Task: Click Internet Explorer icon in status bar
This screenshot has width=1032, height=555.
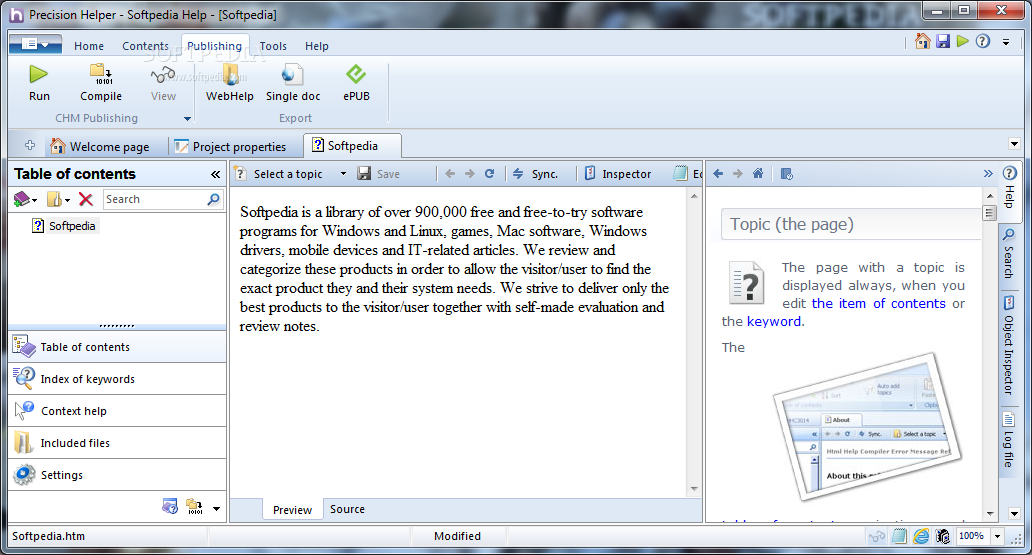Action: pyautogui.click(x=921, y=537)
